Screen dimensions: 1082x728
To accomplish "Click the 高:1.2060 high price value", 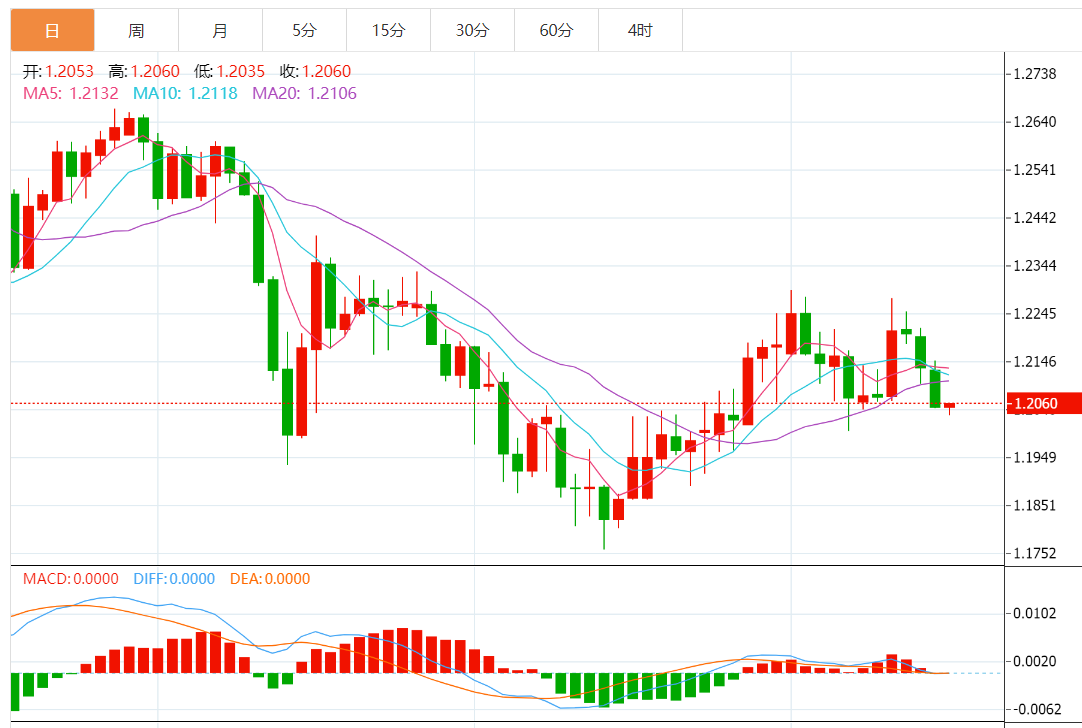I will 144,71.
